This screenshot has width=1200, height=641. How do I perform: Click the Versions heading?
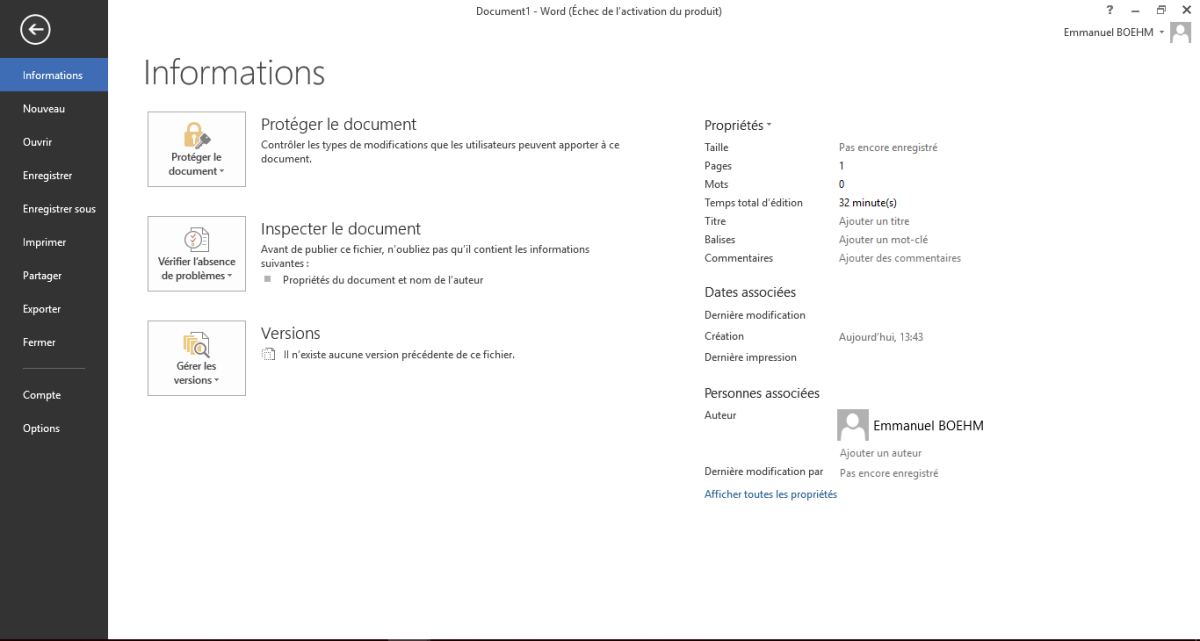291,333
